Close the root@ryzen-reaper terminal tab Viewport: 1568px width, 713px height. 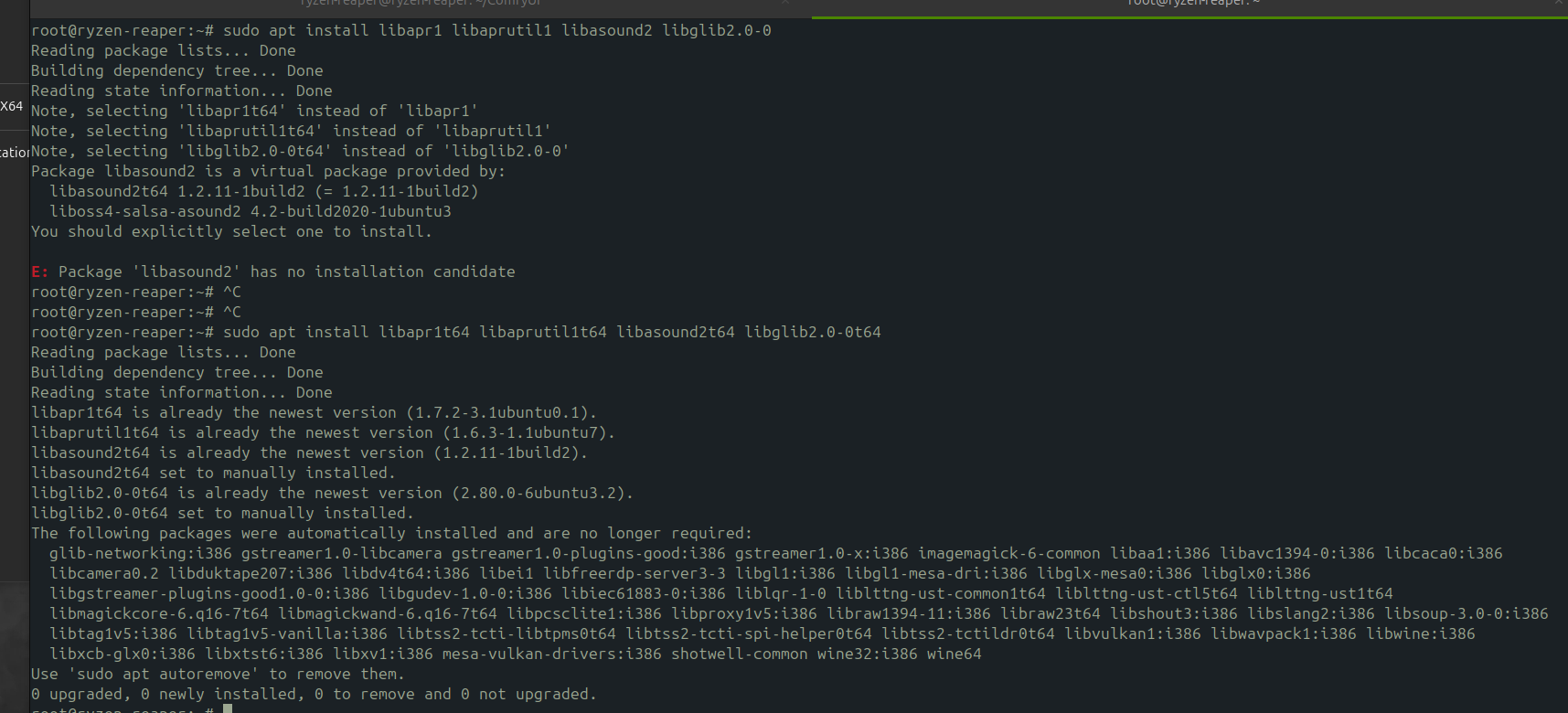coord(1558,4)
